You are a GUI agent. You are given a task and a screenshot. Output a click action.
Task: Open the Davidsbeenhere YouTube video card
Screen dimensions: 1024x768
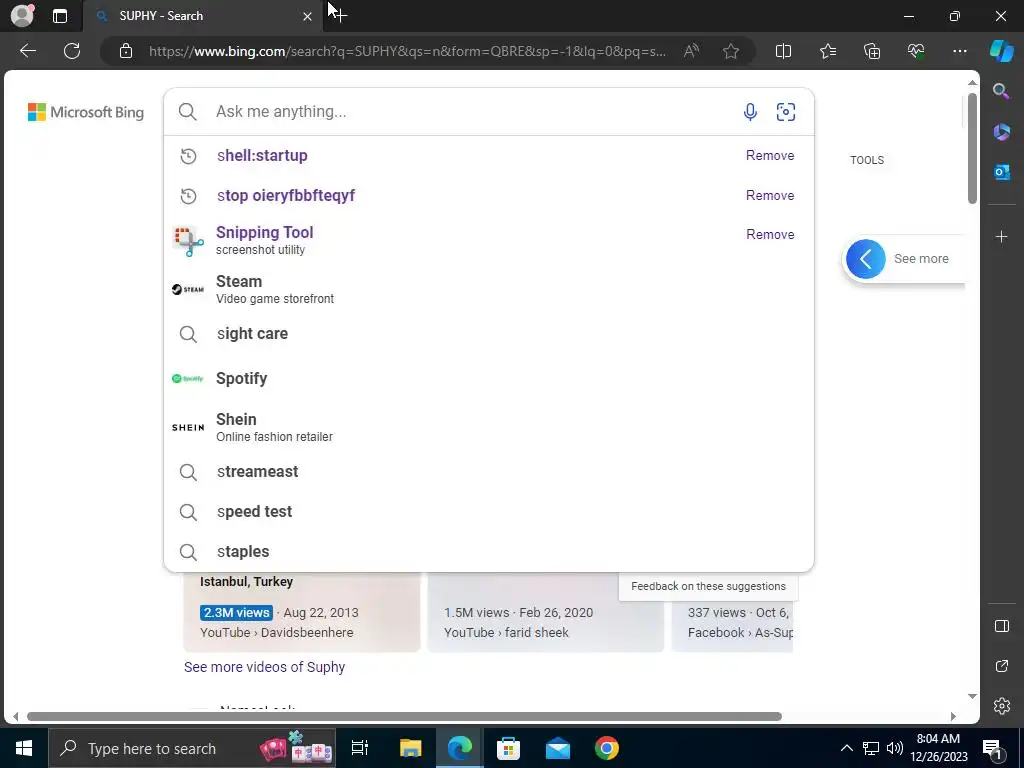pyautogui.click(x=302, y=612)
